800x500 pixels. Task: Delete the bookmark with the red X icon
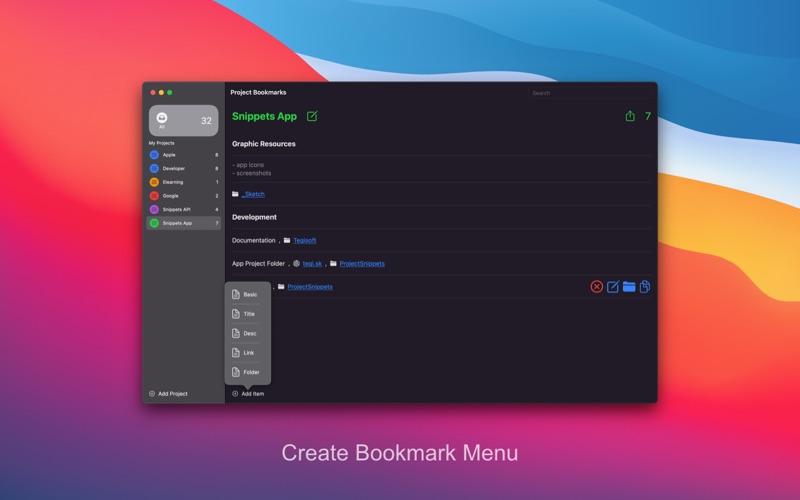(596, 287)
